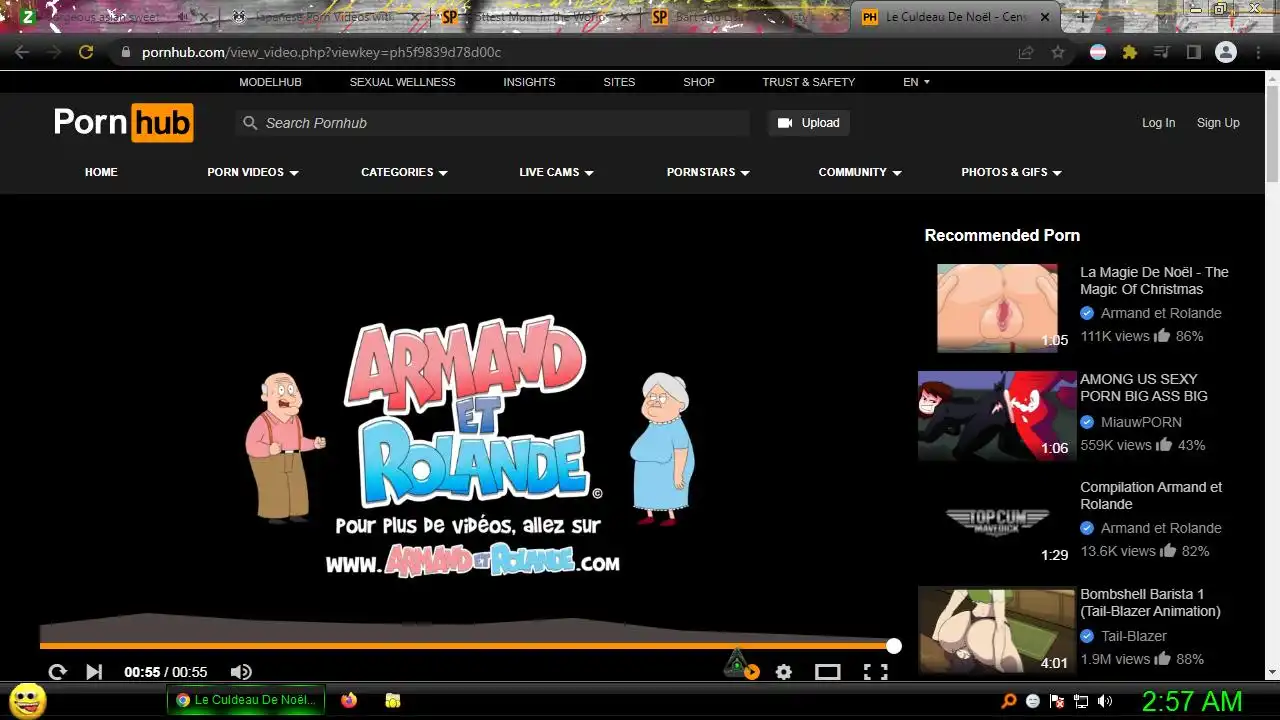Open the EN language dropdown
The image size is (1280, 720).
coord(916,82)
